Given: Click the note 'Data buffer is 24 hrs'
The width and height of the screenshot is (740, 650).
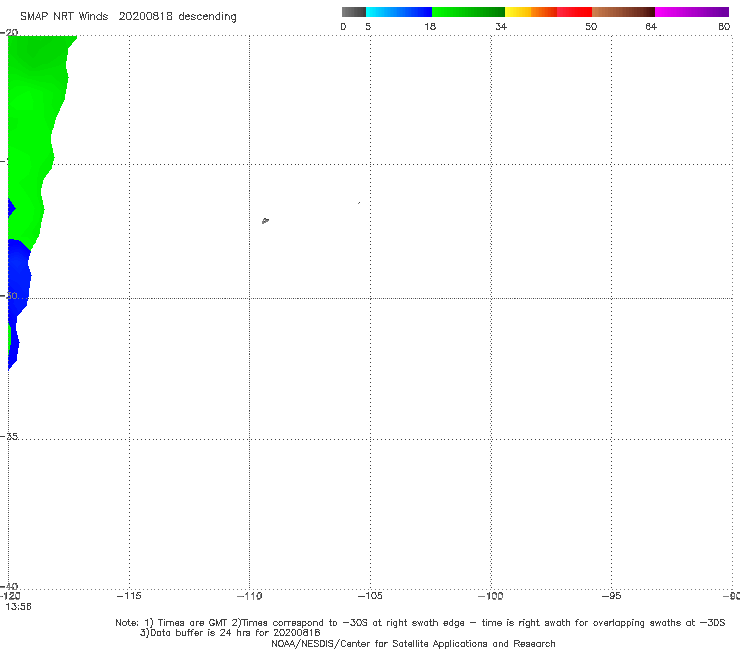Looking at the screenshot, I should click(x=230, y=633).
